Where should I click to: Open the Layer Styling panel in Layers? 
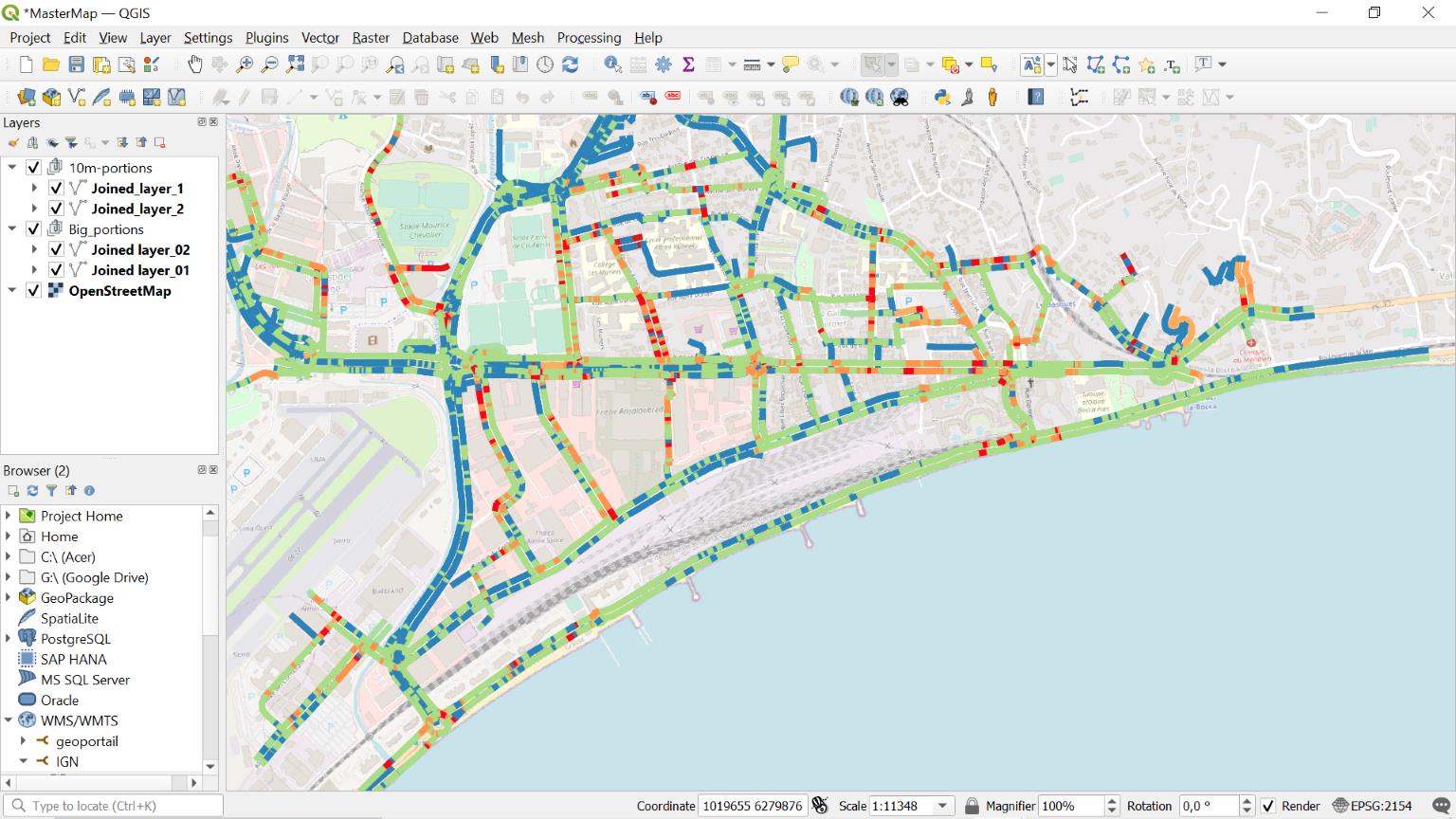pyautogui.click(x=13, y=142)
